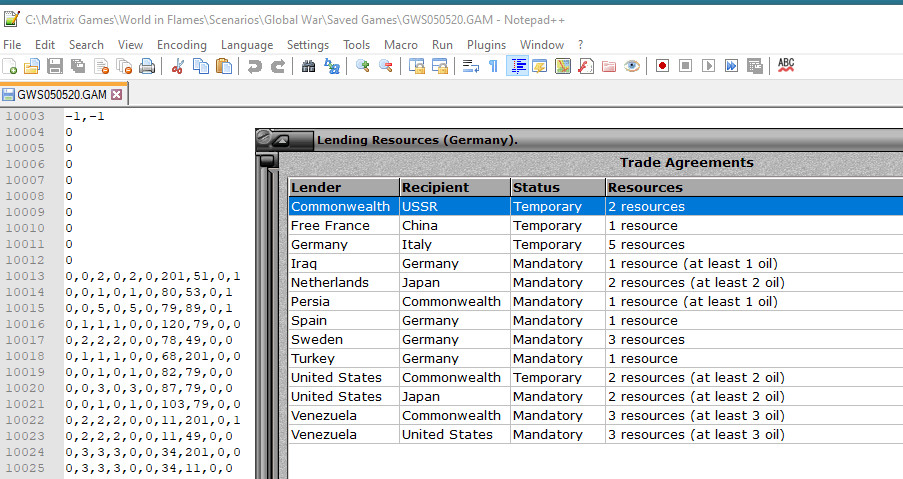Image resolution: width=903 pixels, height=479 pixels.
Task: Click line number 10013 in the margin
Action: click(25, 276)
